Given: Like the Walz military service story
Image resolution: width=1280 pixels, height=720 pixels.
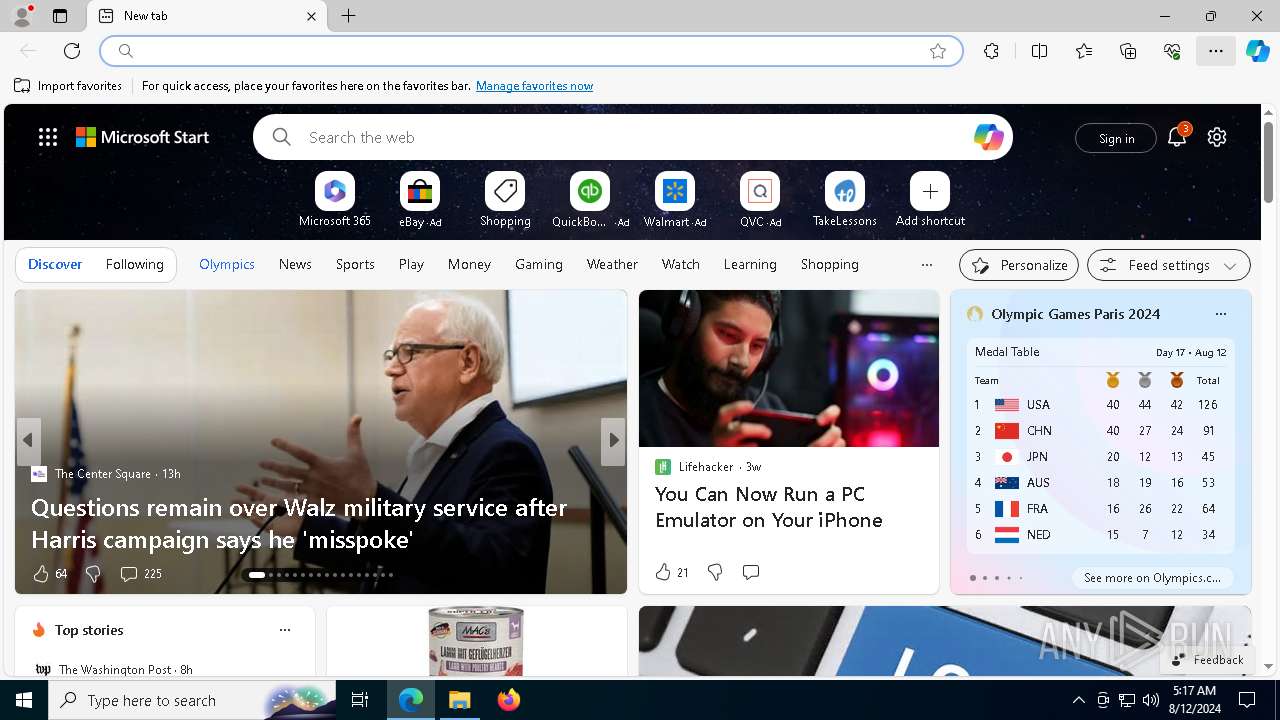Looking at the screenshot, I should 41,574.
